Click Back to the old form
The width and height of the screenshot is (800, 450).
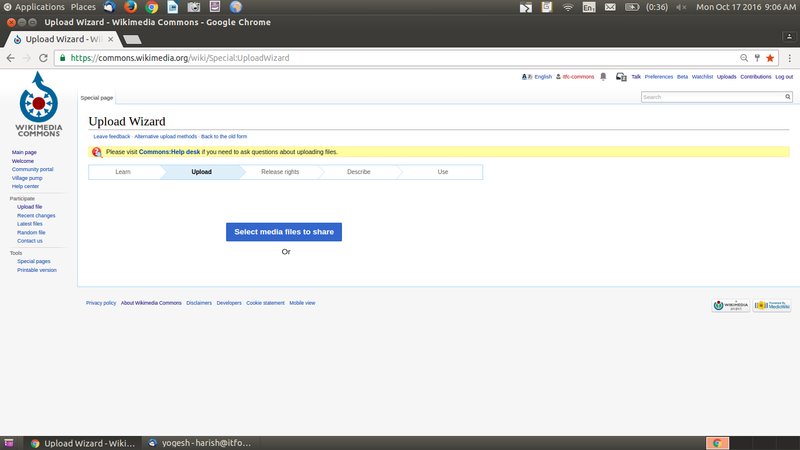pyautogui.click(x=224, y=137)
